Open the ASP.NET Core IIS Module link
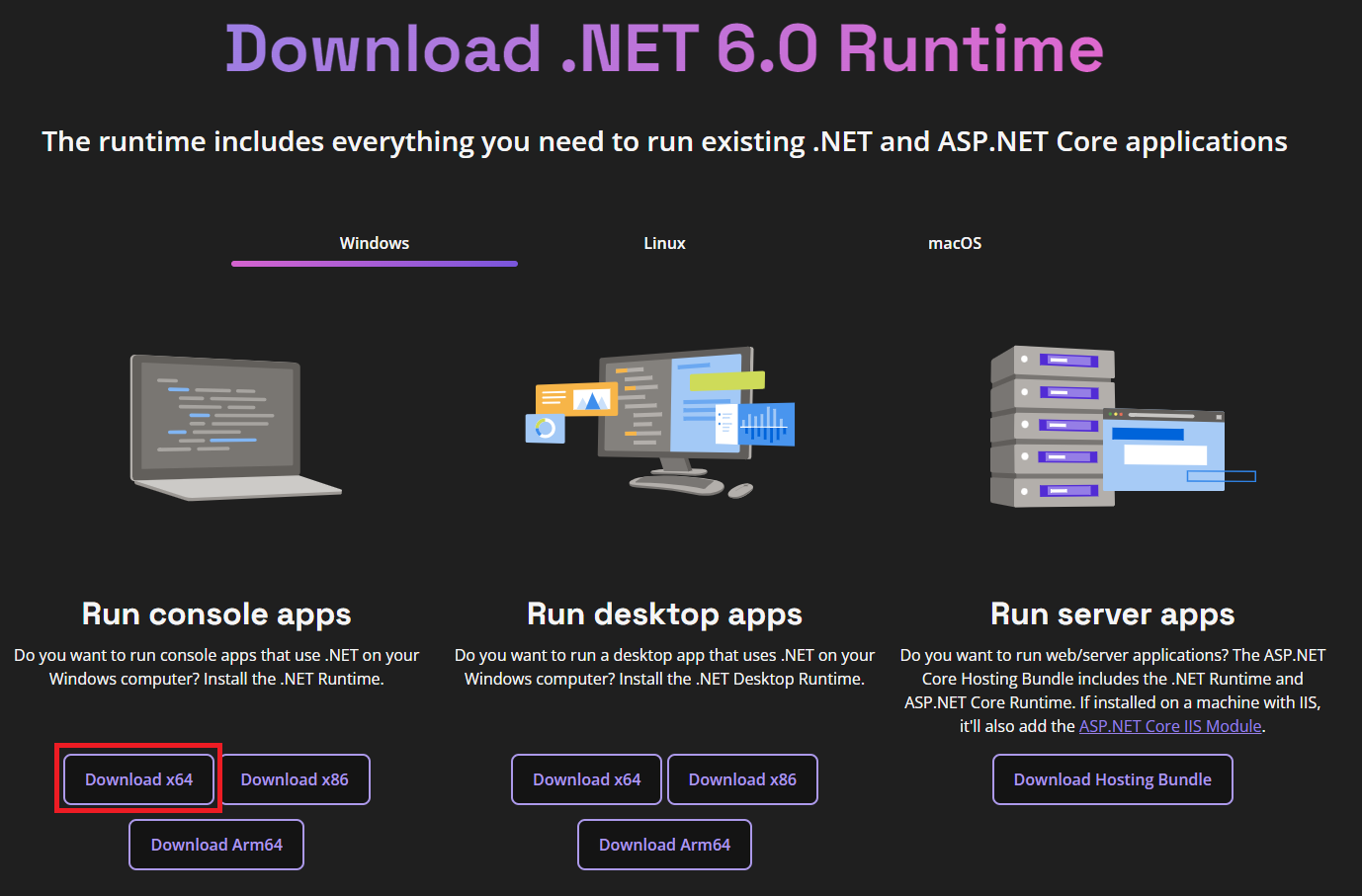The height and width of the screenshot is (896, 1362). (x=1169, y=725)
